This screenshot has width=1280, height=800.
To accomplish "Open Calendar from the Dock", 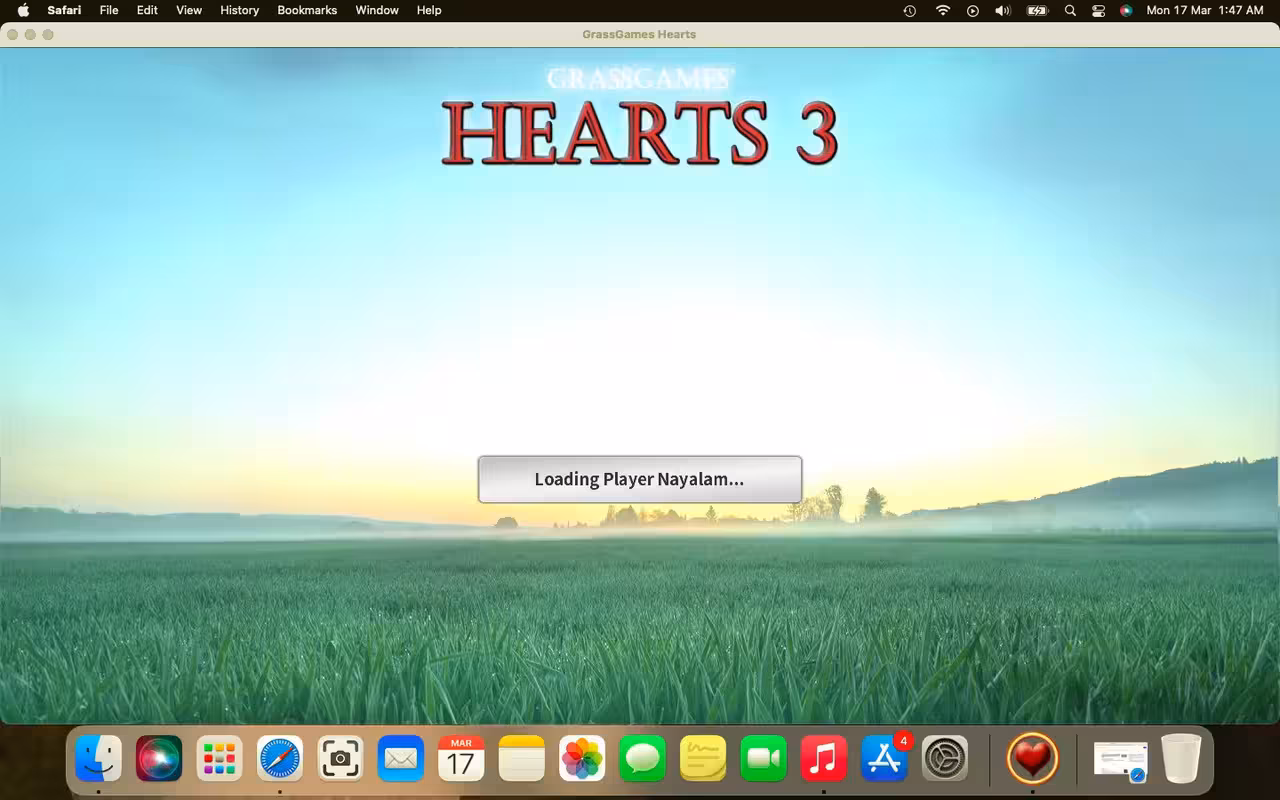I will pos(461,759).
